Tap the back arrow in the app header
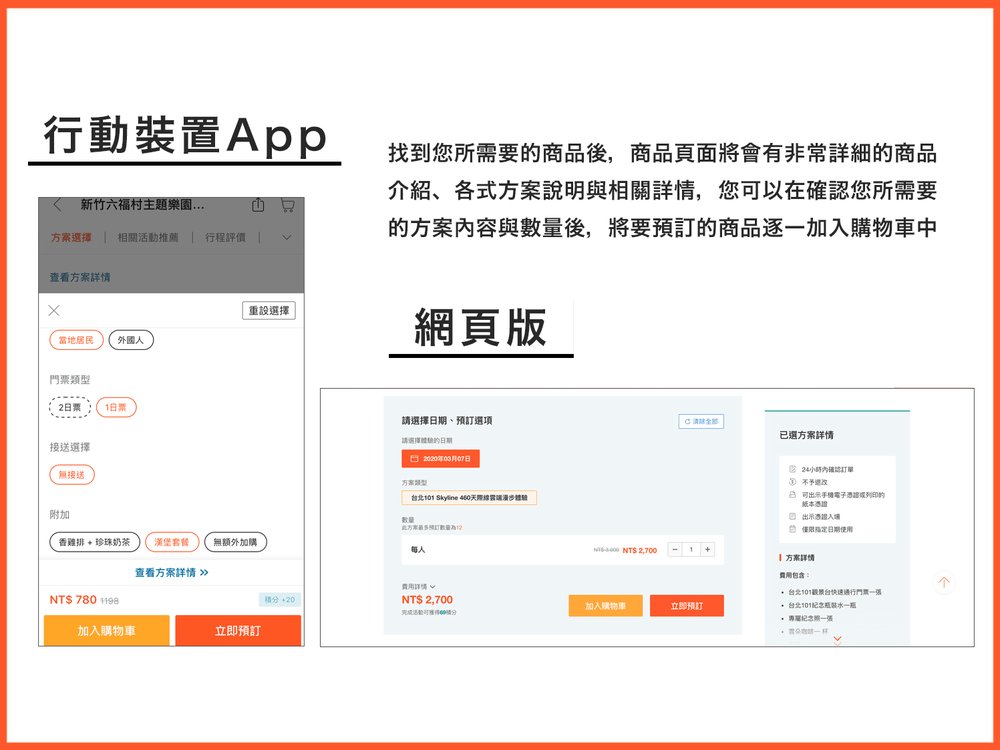 click(x=57, y=205)
